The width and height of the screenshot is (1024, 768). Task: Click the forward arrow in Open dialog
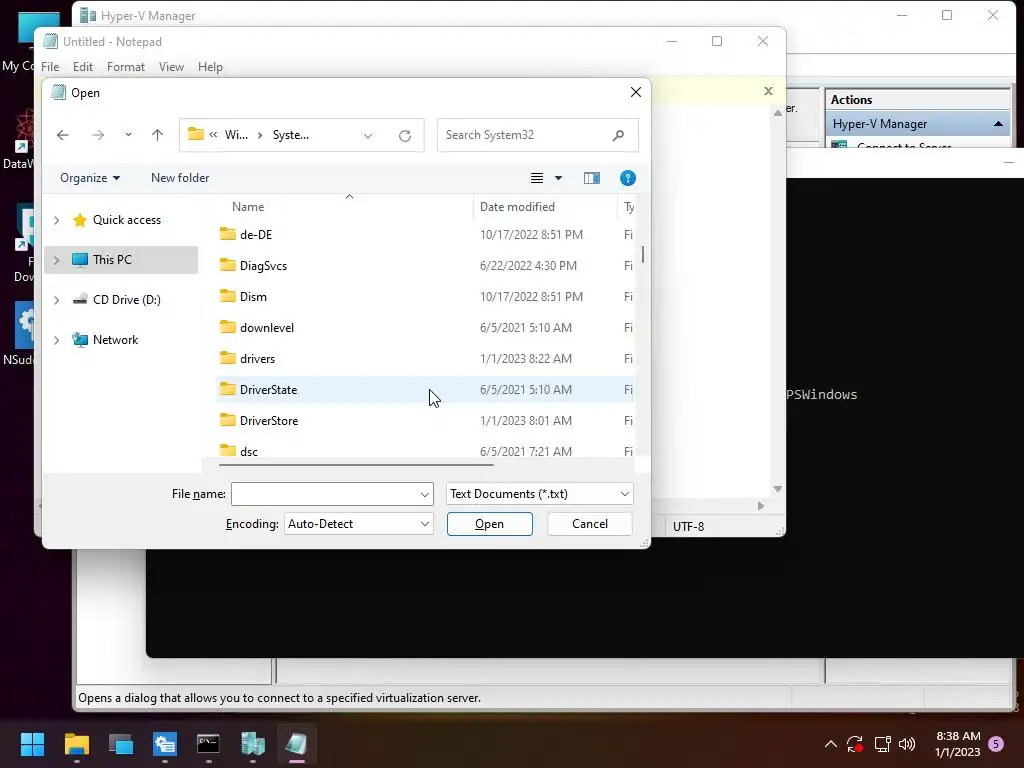tap(98, 135)
